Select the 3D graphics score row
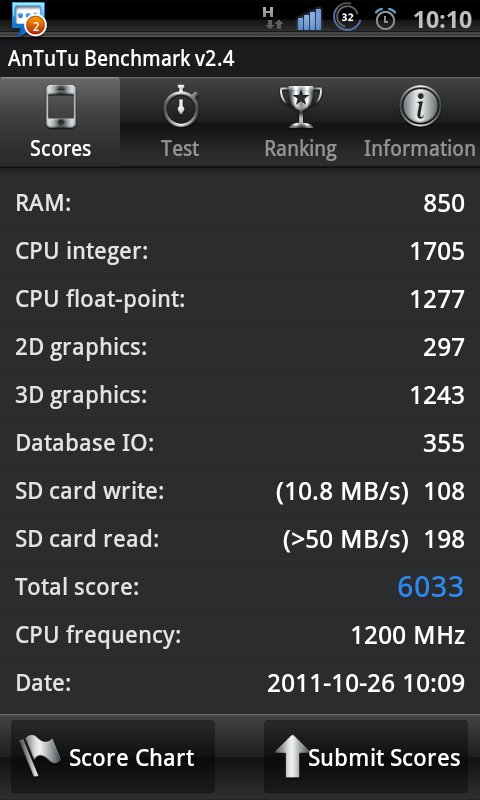 (x=240, y=394)
